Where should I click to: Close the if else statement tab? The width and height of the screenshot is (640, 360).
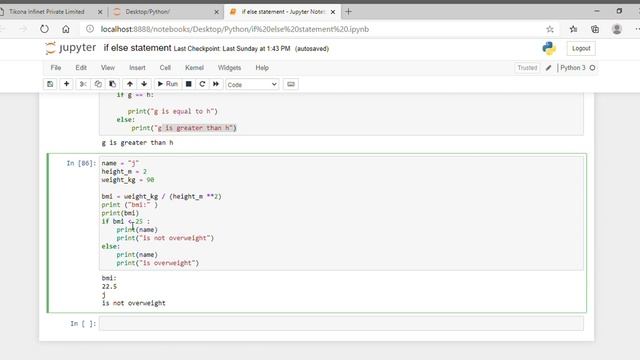[333, 12]
